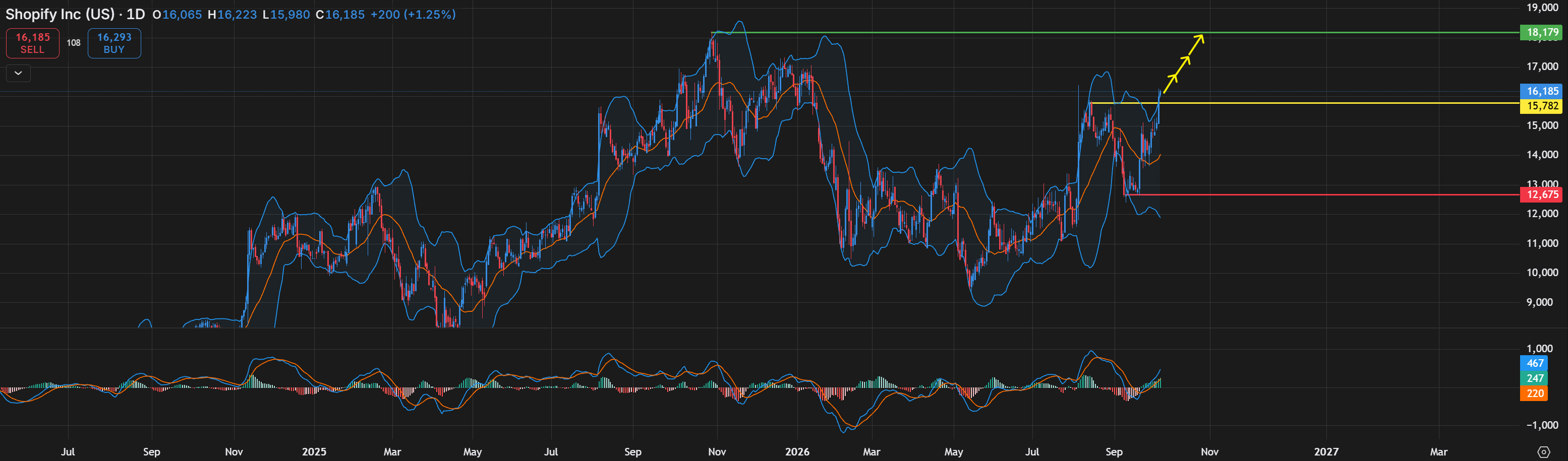The image size is (1568, 461).
Task: Select the green 18,179 price label
Action: coord(1542,32)
